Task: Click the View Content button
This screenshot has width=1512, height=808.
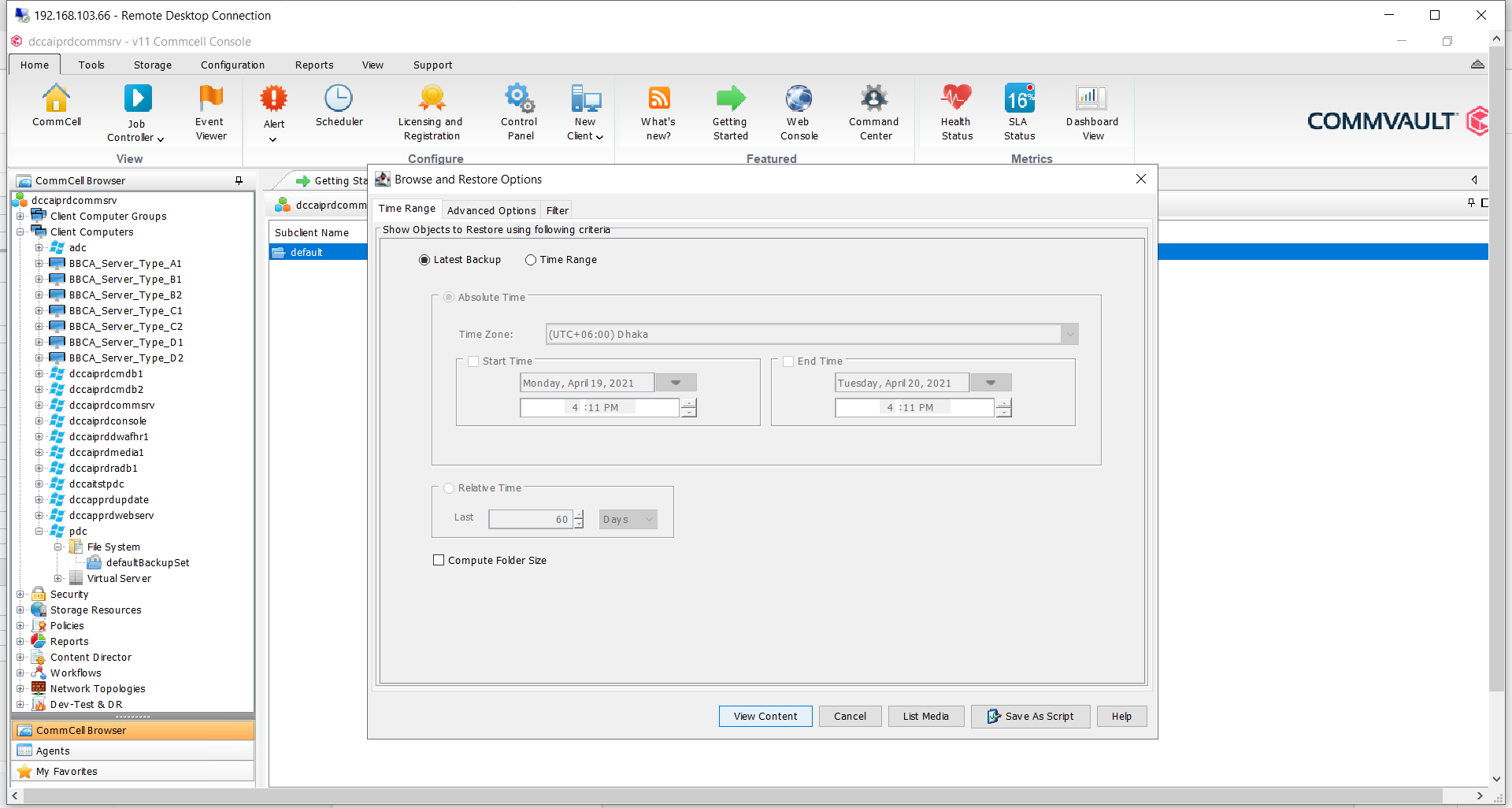Action: [x=765, y=716]
